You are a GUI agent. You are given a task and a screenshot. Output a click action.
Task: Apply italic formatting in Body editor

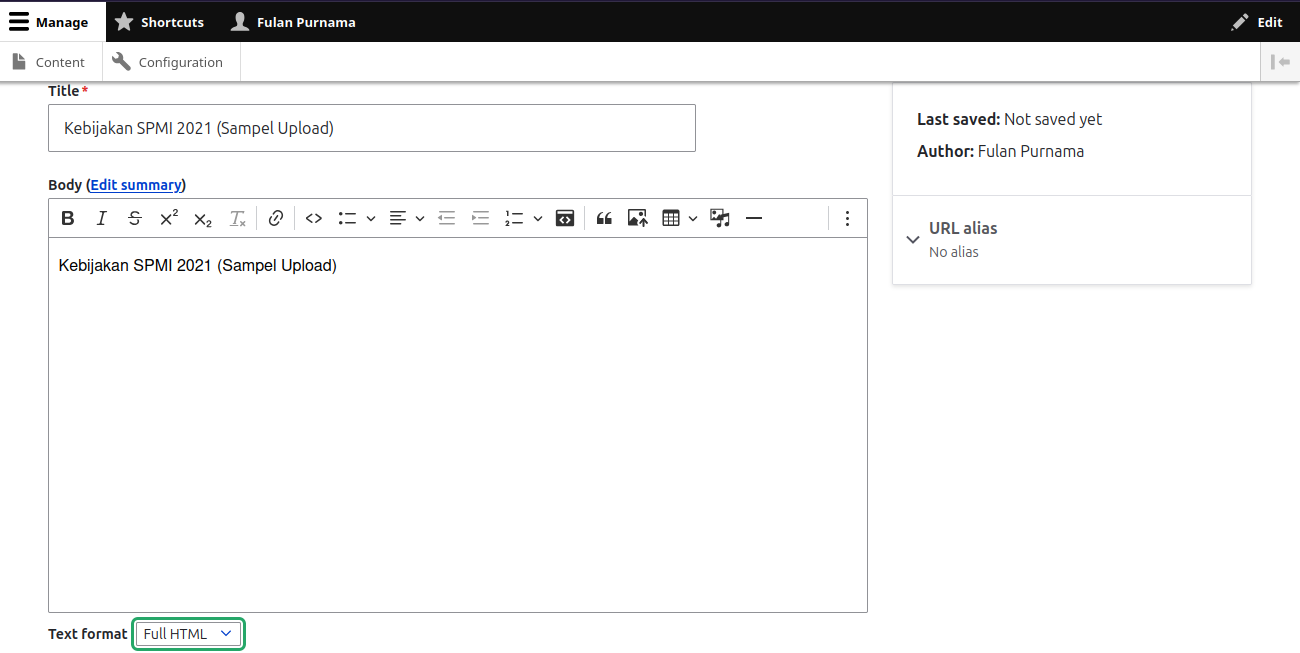(101, 218)
